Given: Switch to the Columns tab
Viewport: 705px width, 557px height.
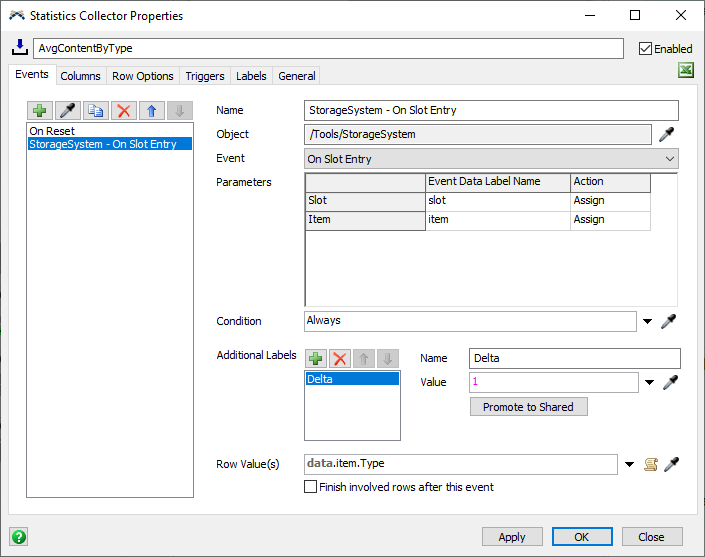Looking at the screenshot, I should click(x=80, y=76).
